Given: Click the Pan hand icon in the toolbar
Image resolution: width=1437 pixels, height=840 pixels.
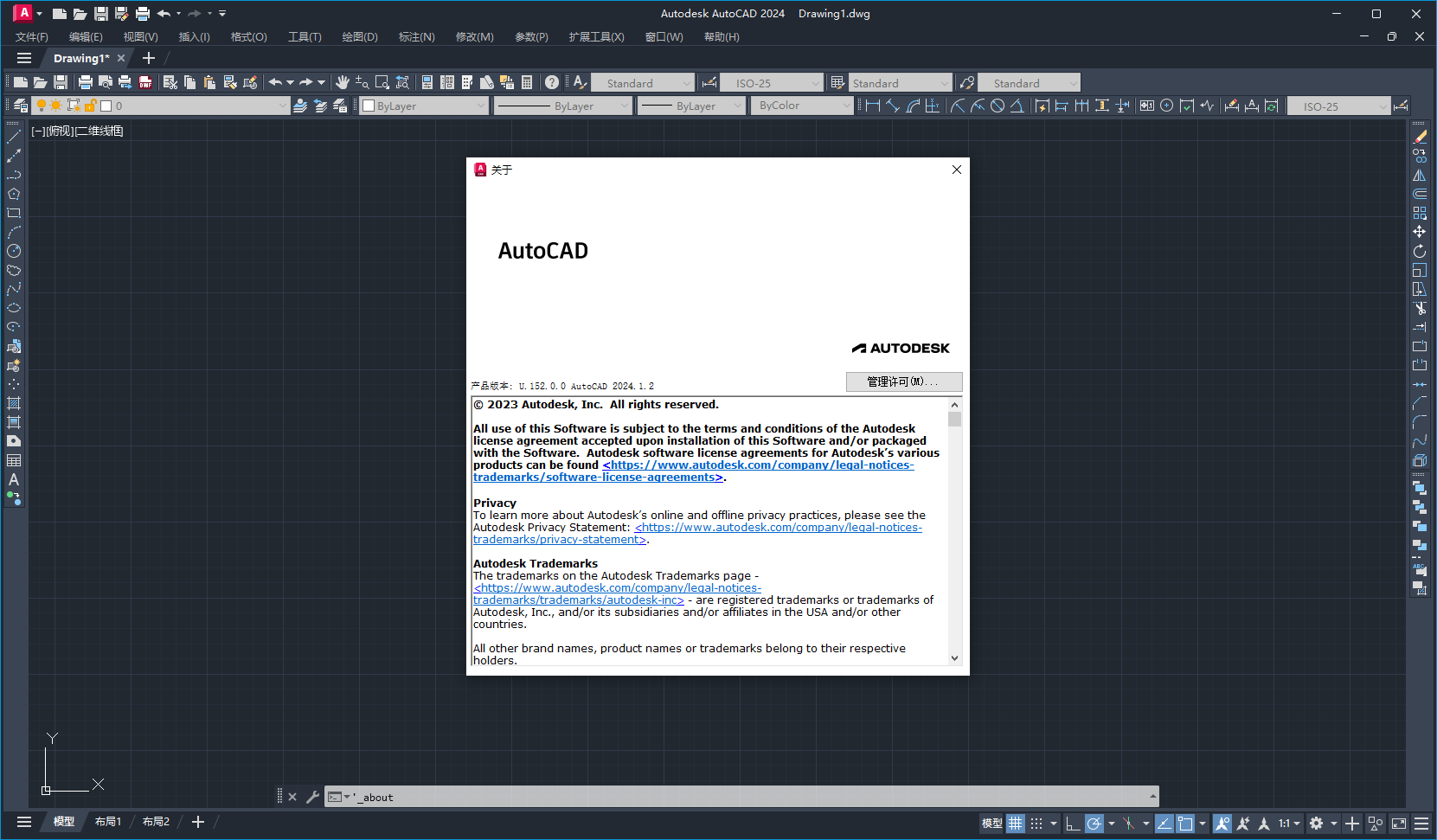Looking at the screenshot, I should click(342, 82).
